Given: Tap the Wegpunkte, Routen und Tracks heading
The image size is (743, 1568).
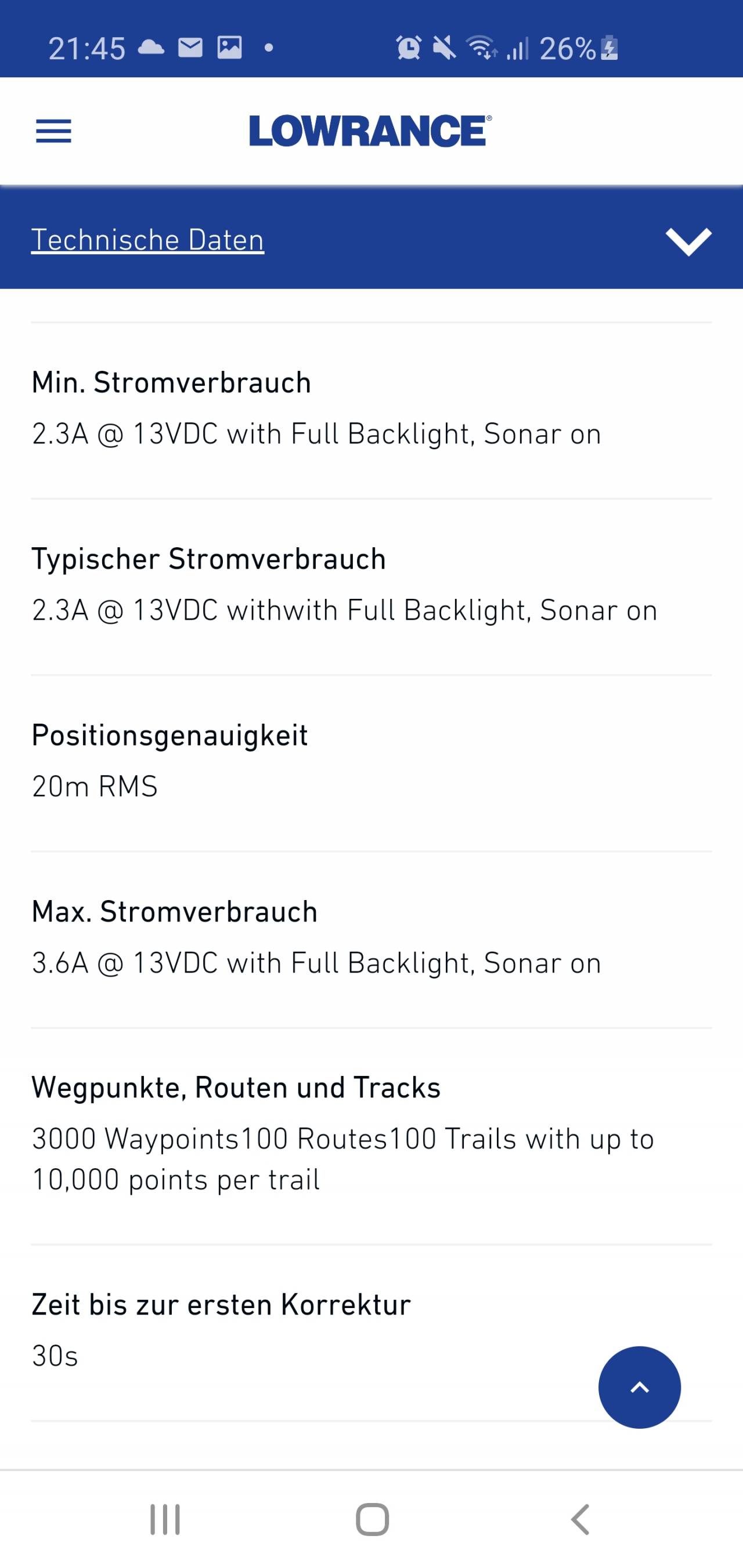Looking at the screenshot, I should (x=236, y=1087).
